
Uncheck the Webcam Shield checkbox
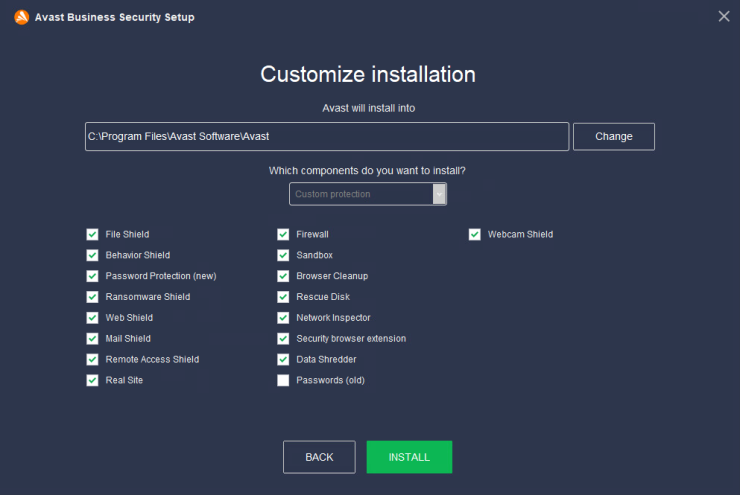click(x=475, y=235)
